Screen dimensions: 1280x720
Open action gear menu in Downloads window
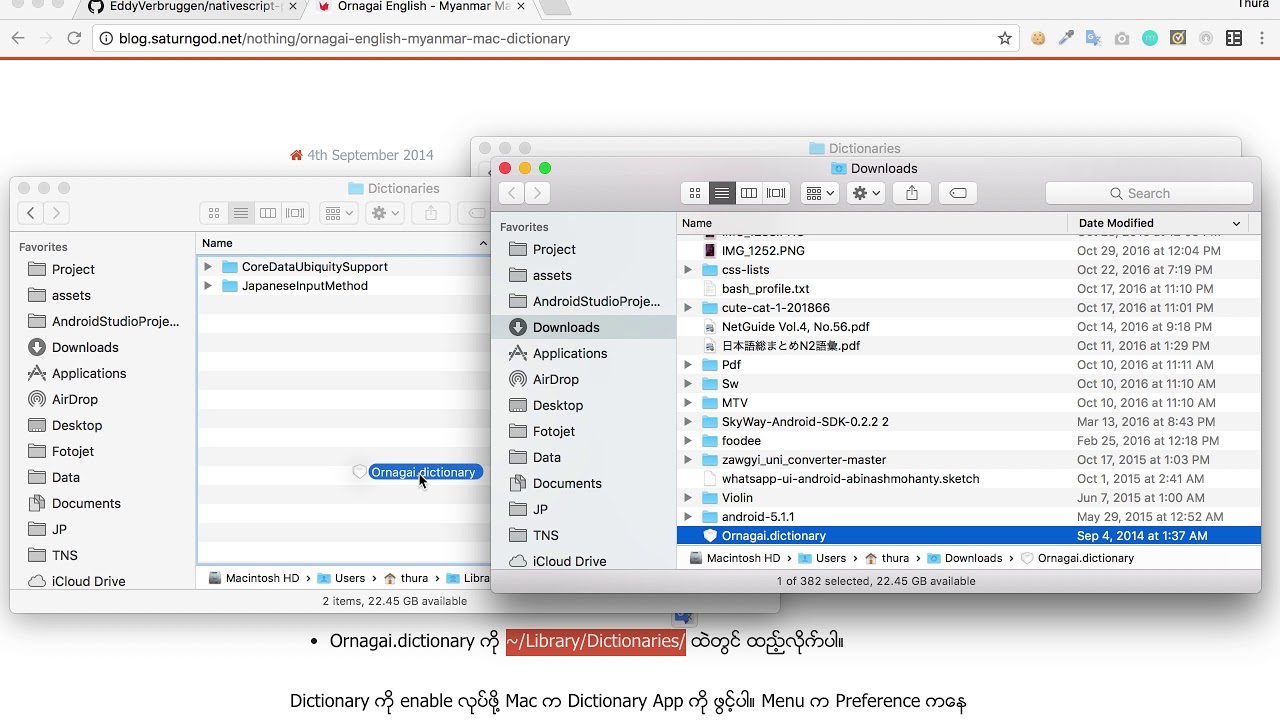coord(865,193)
